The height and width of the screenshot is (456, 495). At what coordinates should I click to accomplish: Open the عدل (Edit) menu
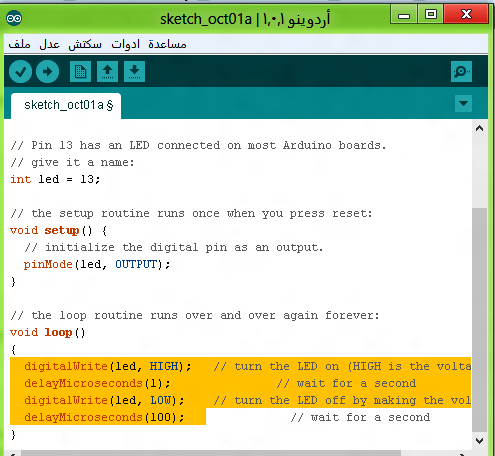(49, 44)
